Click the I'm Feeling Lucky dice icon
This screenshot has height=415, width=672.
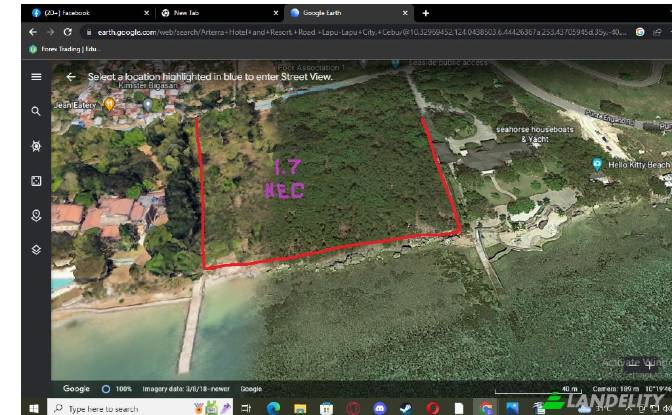(x=36, y=181)
